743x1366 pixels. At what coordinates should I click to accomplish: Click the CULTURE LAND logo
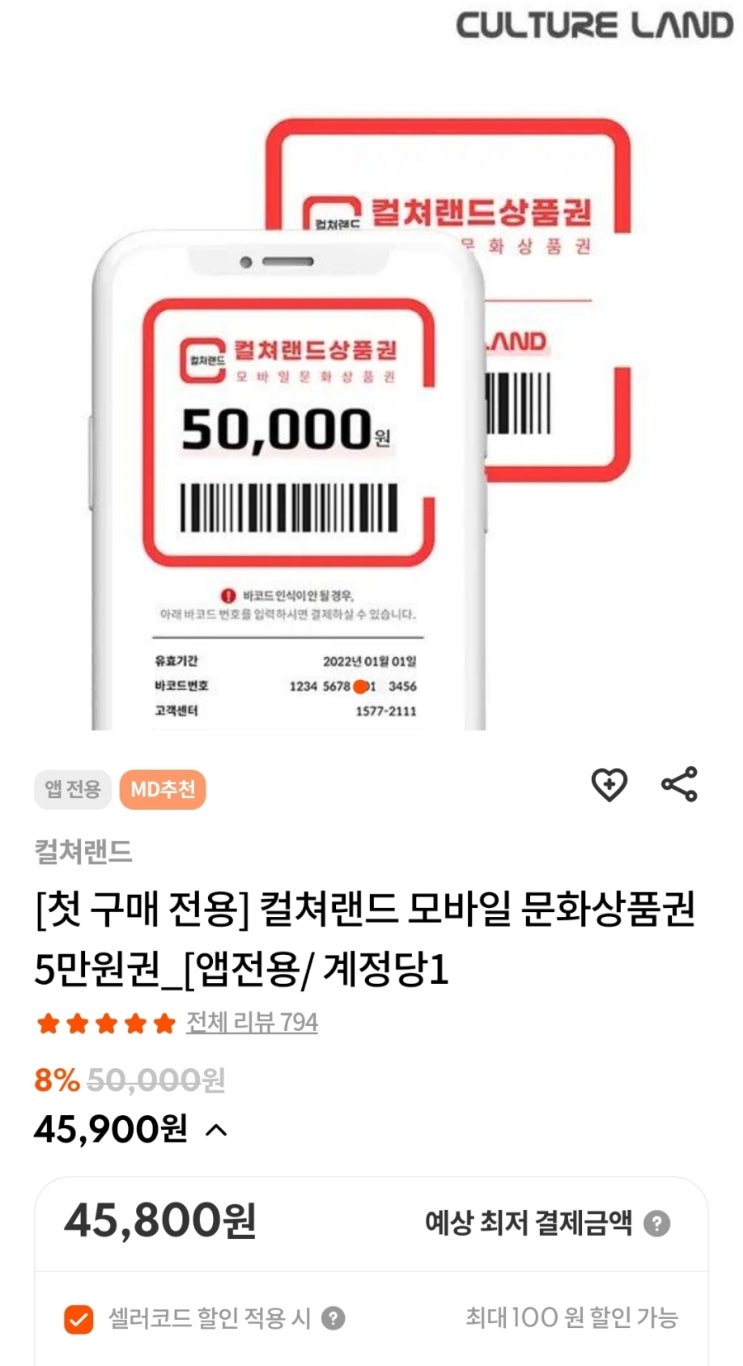[x=595, y=25]
